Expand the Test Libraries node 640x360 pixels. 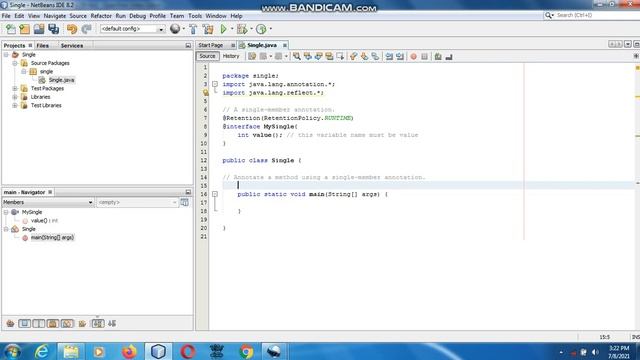coord(15,105)
